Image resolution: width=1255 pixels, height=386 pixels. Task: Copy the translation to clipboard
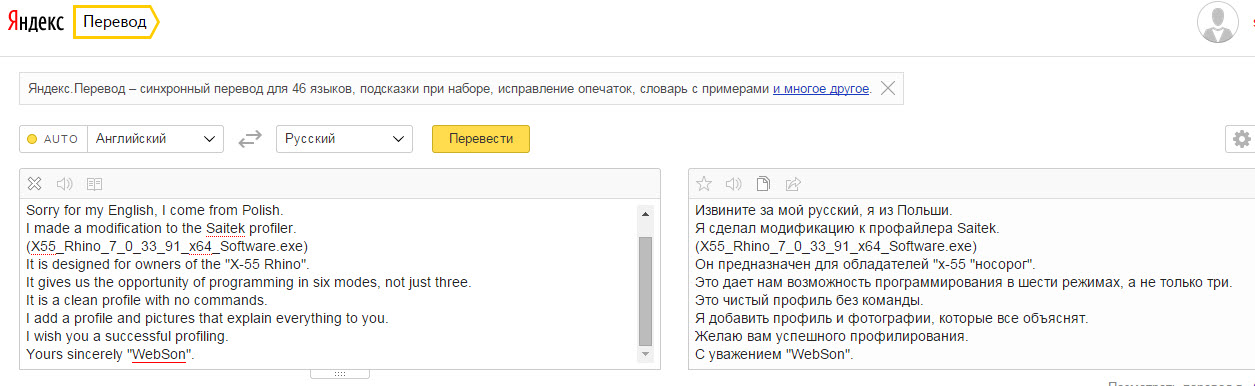click(x=763, y=183)
